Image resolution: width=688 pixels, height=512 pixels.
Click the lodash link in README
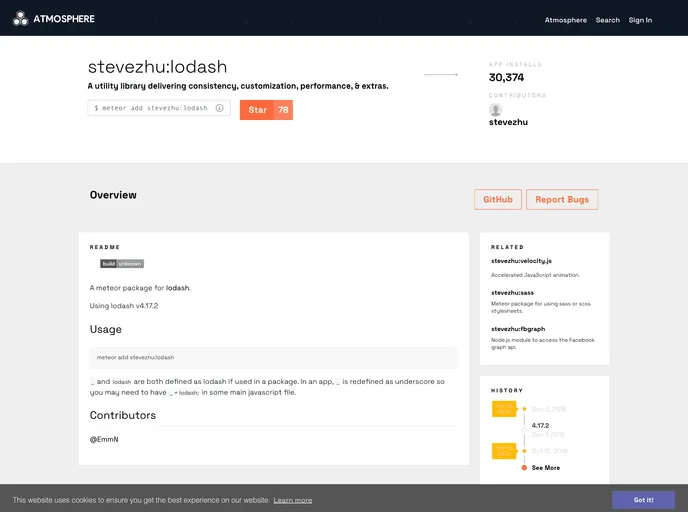coord(178,288)
